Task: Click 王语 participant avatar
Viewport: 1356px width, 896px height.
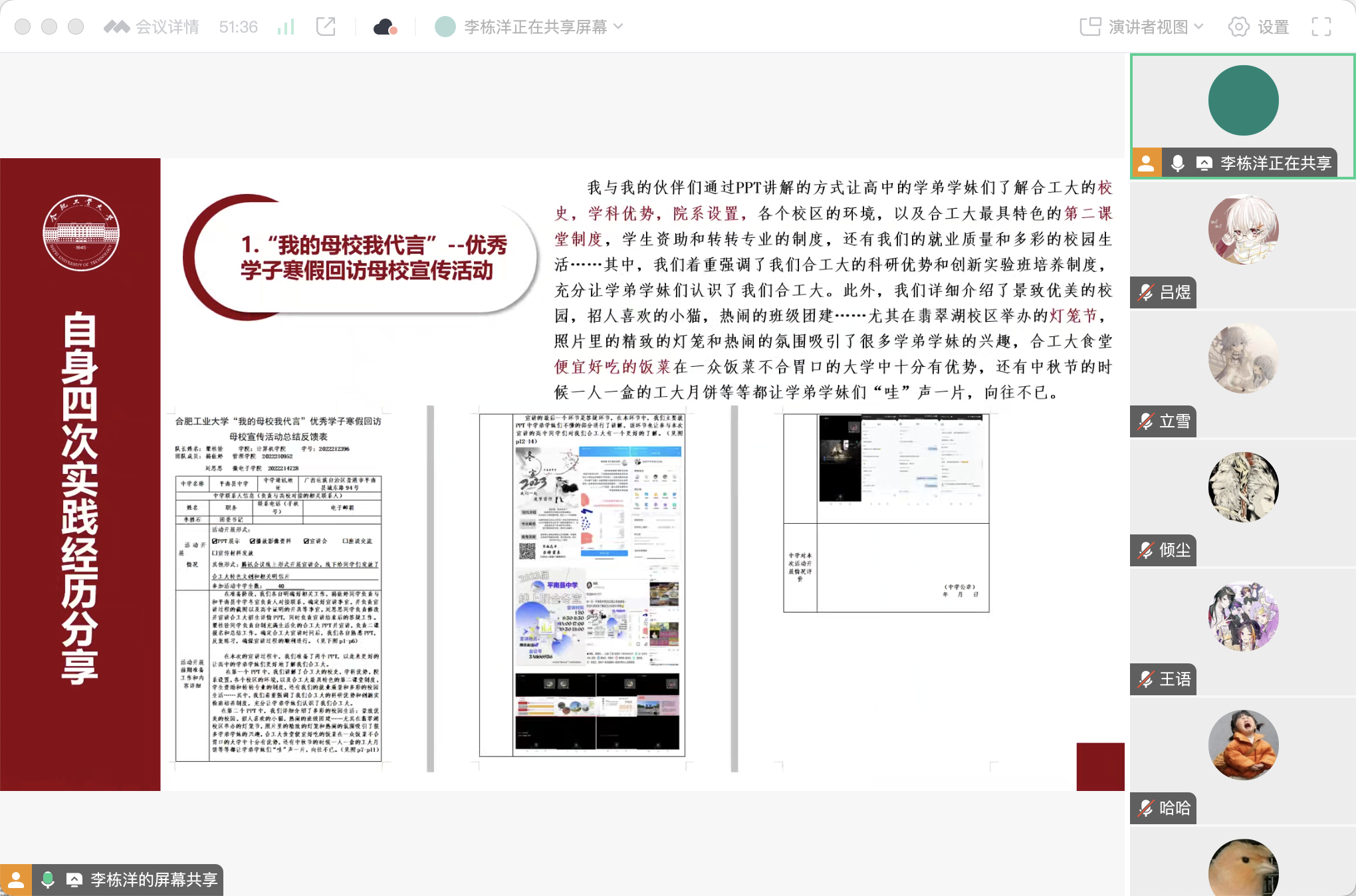Action: (1242, 616)
